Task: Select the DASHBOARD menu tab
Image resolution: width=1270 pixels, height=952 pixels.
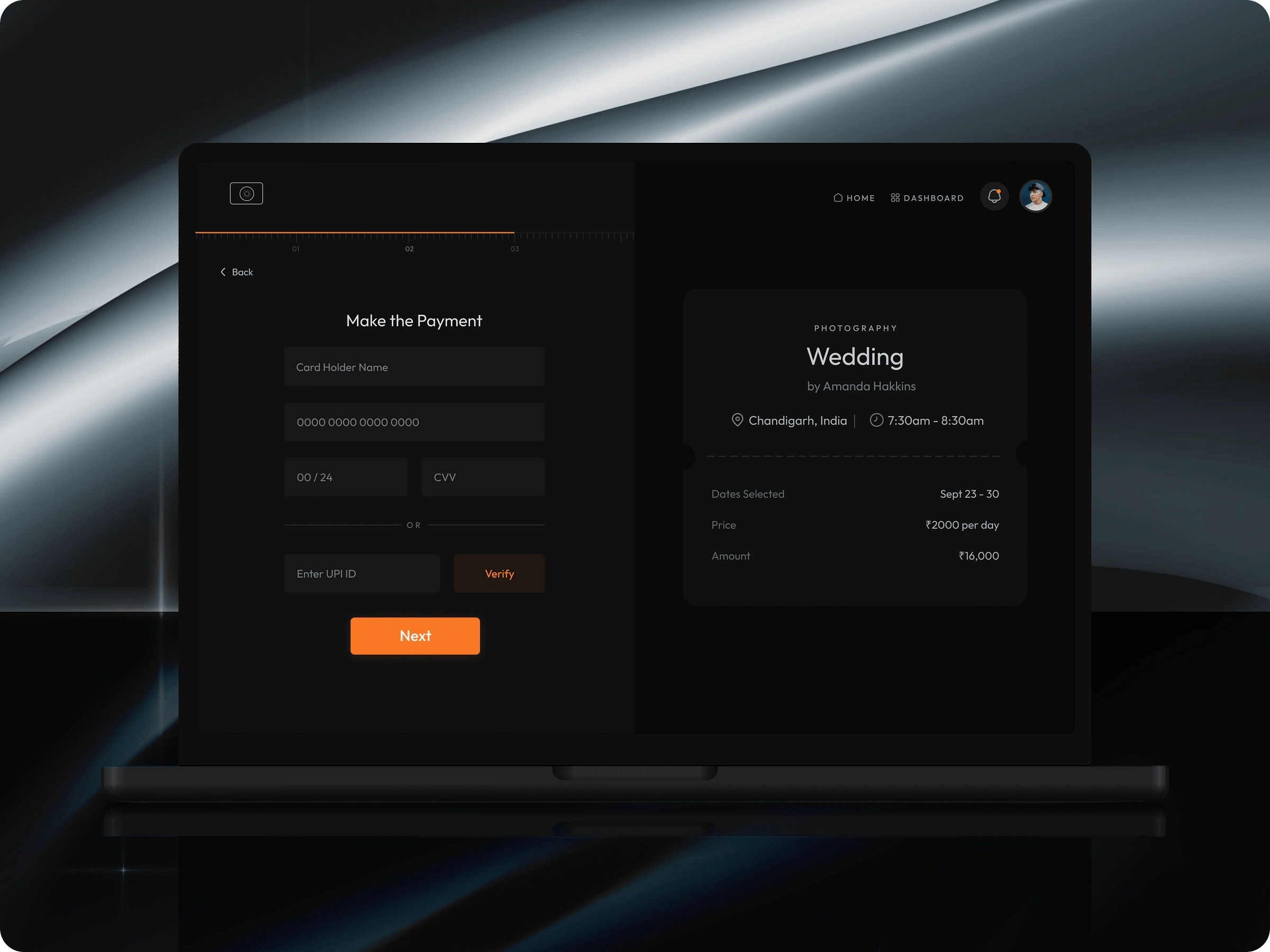Action: 927,197
